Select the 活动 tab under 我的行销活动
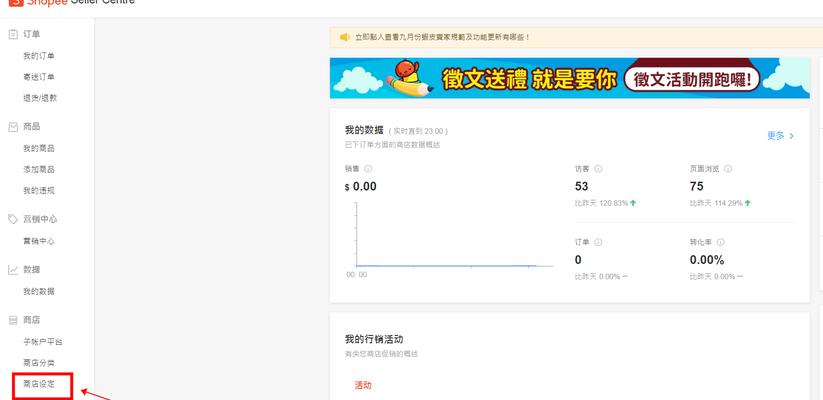This screenshot has width=823, height=400. tap(363, 385)
